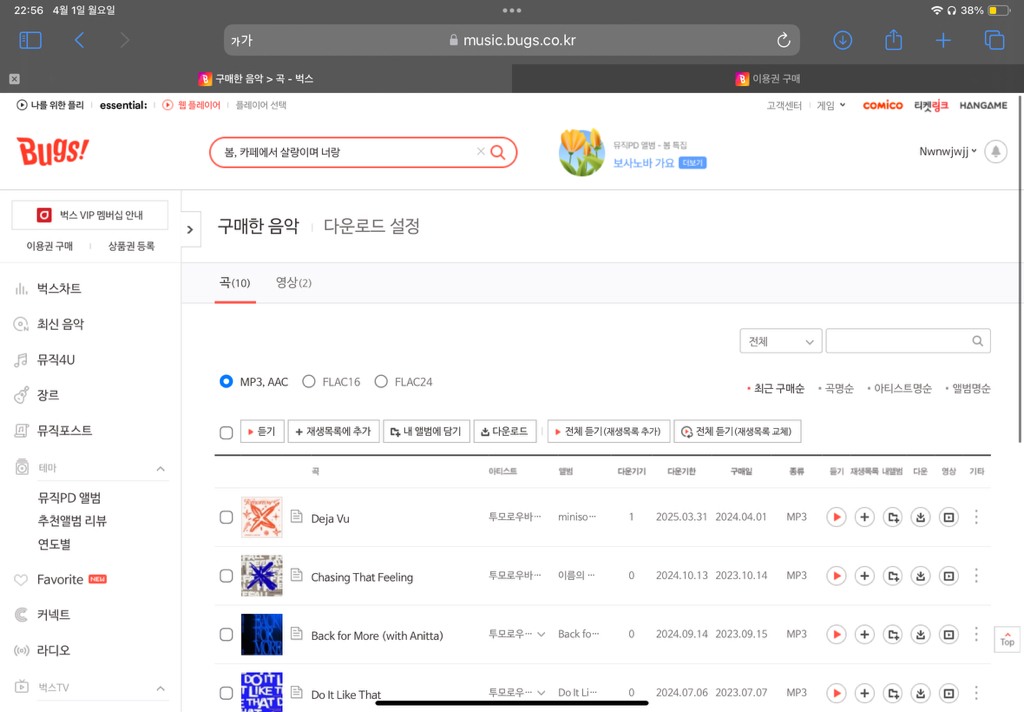This screenshot has width=1024, height=712.
Task: Play the Deja Vu track
Action: pos(836,517)
